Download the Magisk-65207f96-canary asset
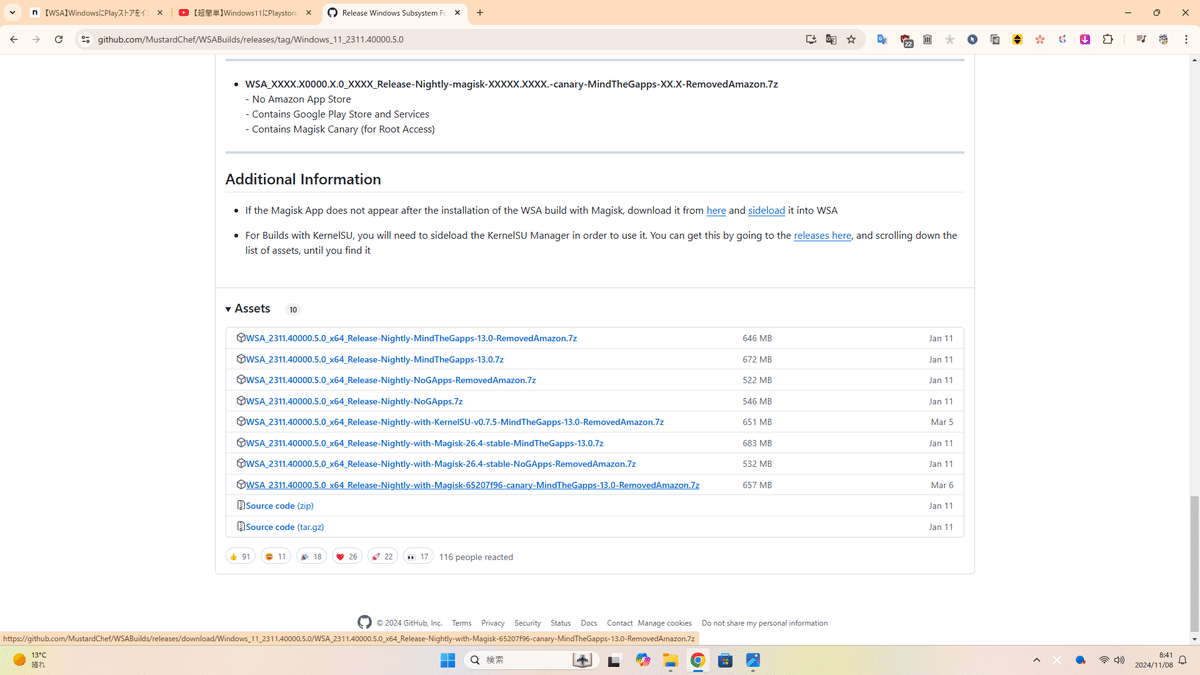This screenshot has width=1200, height=675. click(473, 485)
